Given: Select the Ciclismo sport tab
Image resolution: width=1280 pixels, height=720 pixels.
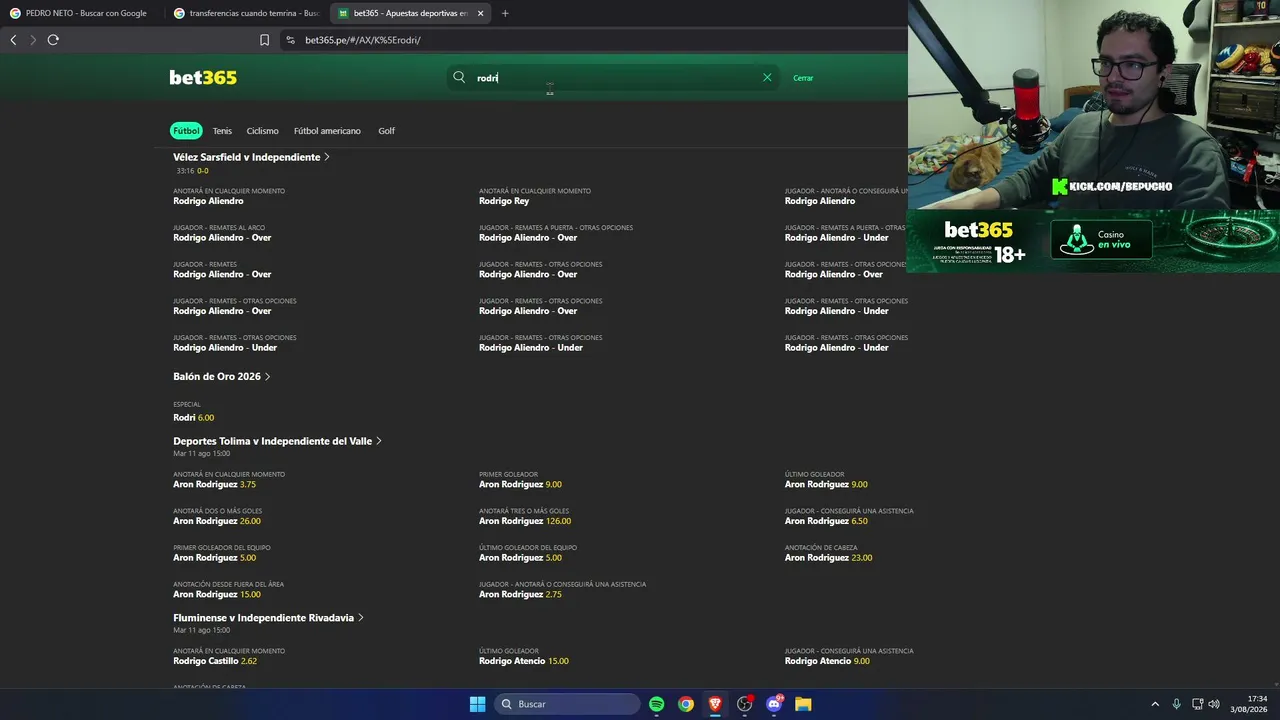Looking at the screenshot, I should click(263, 131).
